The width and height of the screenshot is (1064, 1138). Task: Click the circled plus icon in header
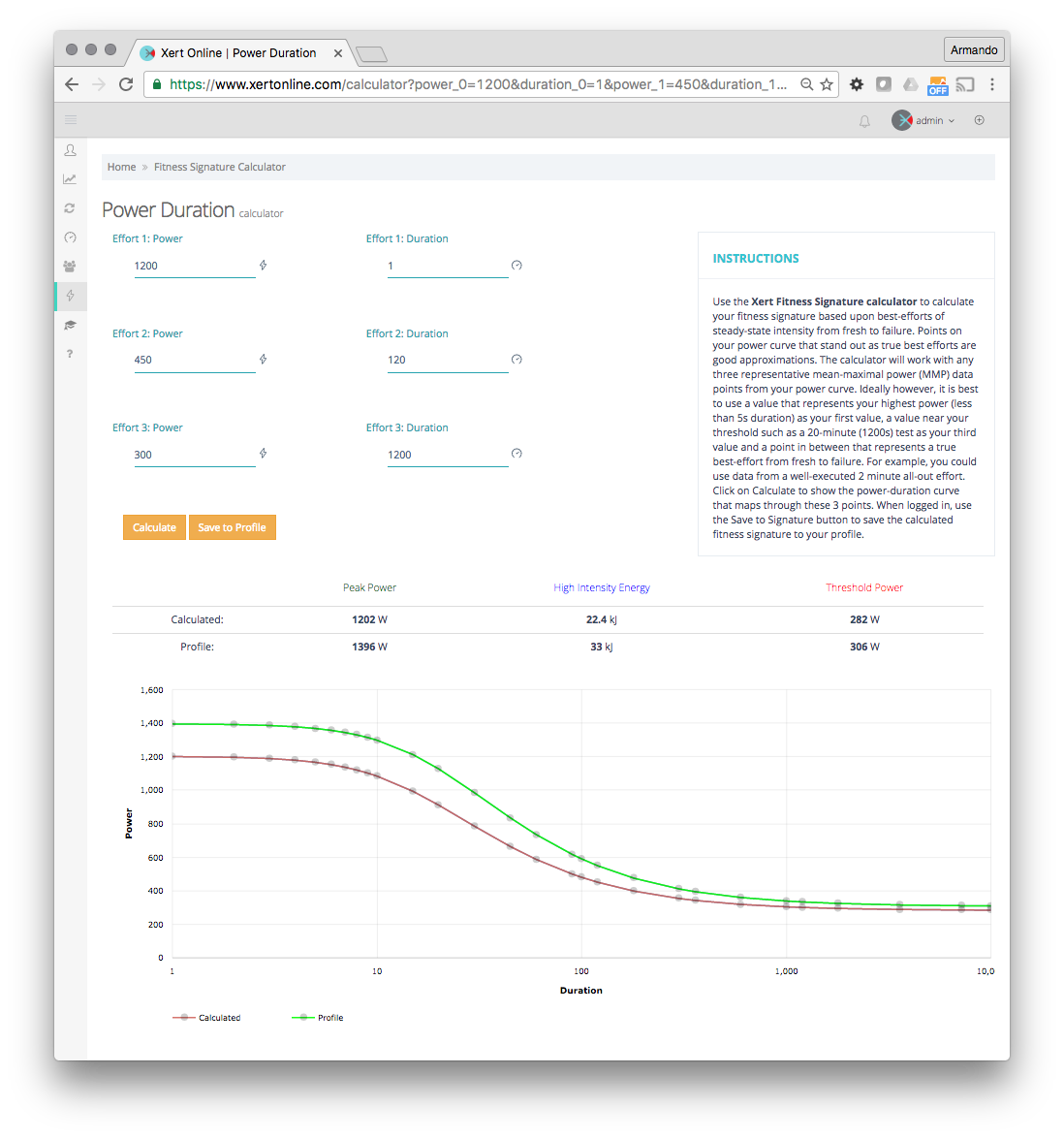[979, 120]
